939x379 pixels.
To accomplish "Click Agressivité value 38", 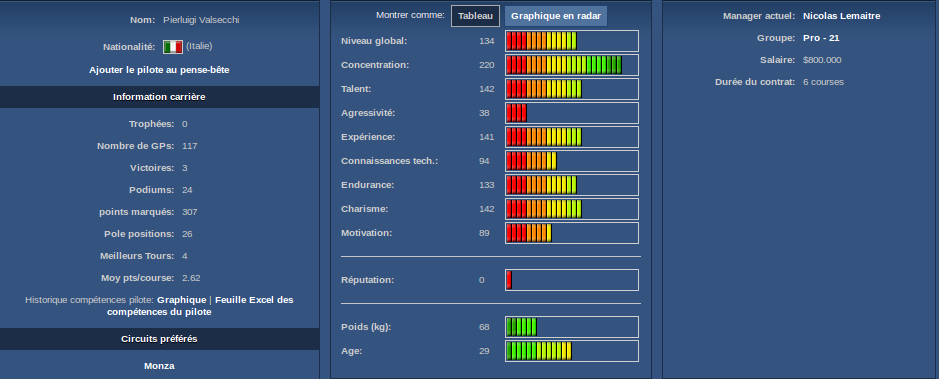I will 484,113.
